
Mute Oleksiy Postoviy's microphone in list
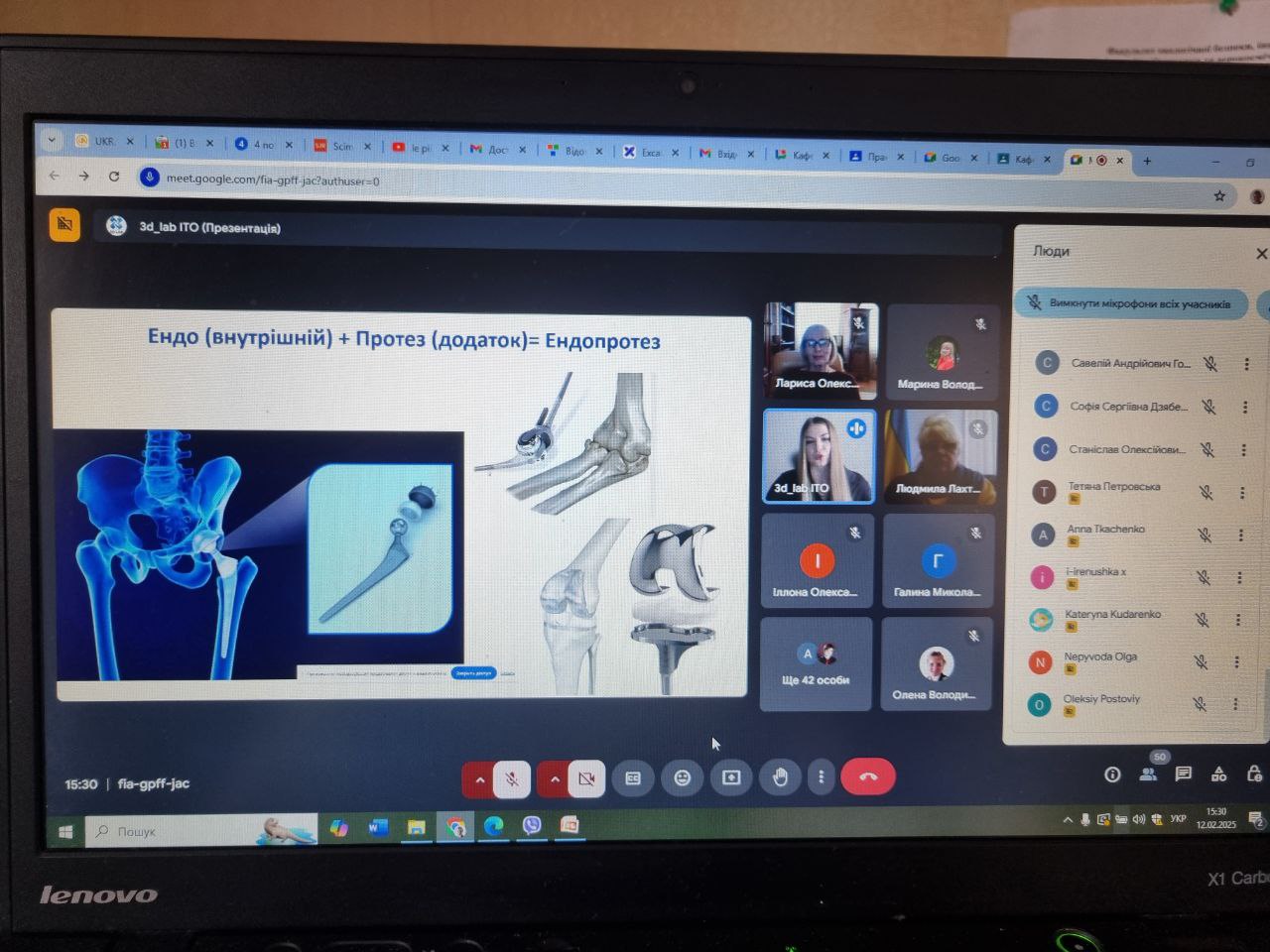point(1200,704)
